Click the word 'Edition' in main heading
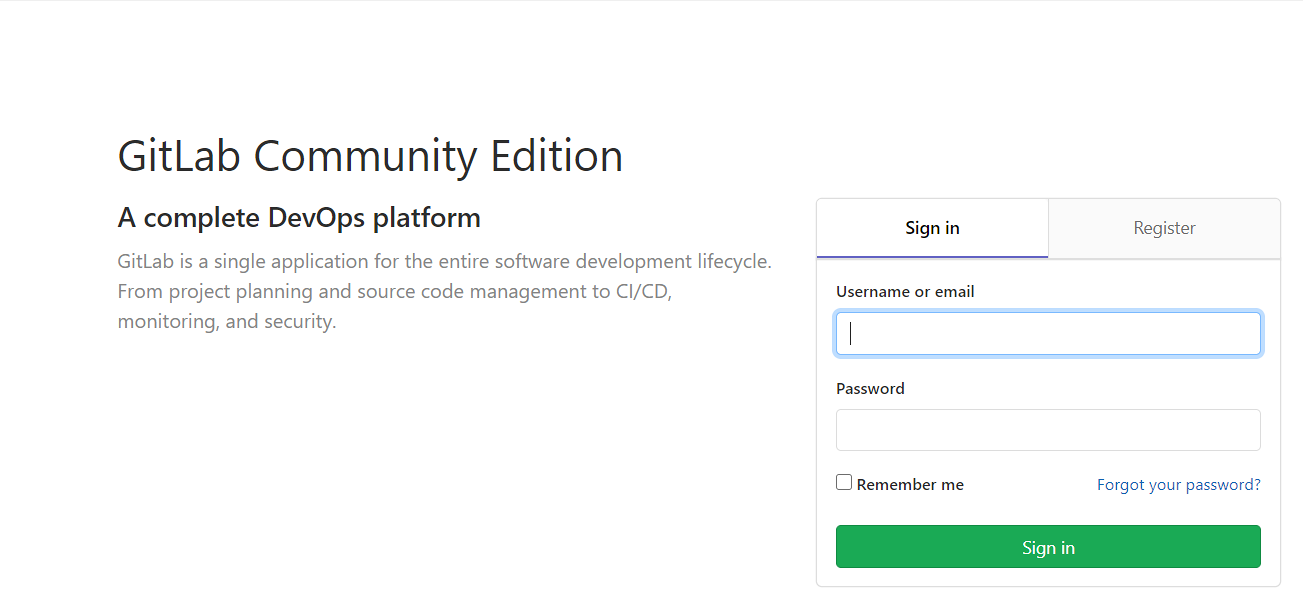This screenshot has width=1303, height=595. (x=556, y=157)
